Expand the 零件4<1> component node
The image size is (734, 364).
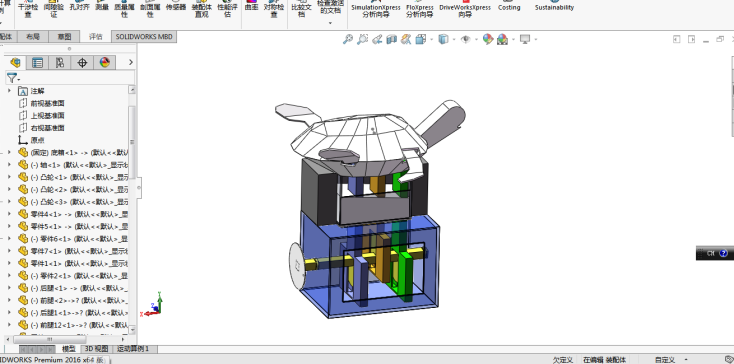coord(9,214)
